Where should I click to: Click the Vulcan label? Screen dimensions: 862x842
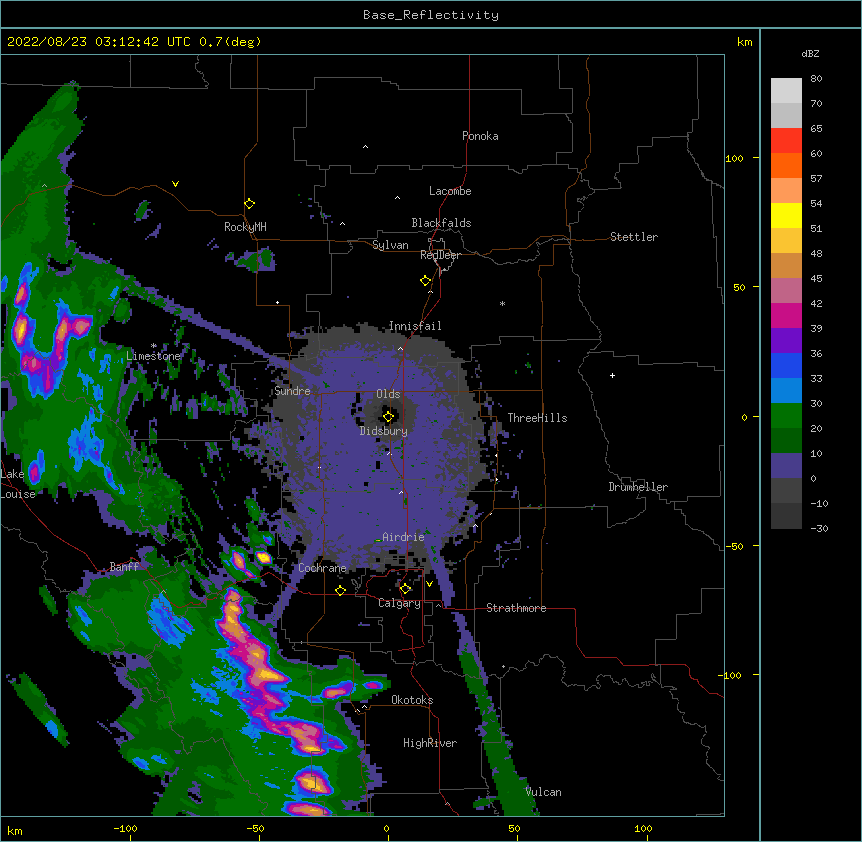[x=543, y=792]
